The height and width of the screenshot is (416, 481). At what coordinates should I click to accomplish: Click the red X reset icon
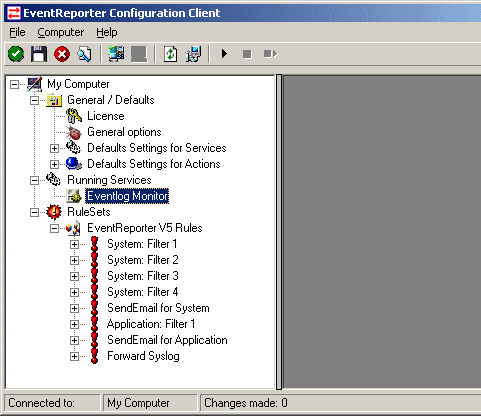point(62,54)
